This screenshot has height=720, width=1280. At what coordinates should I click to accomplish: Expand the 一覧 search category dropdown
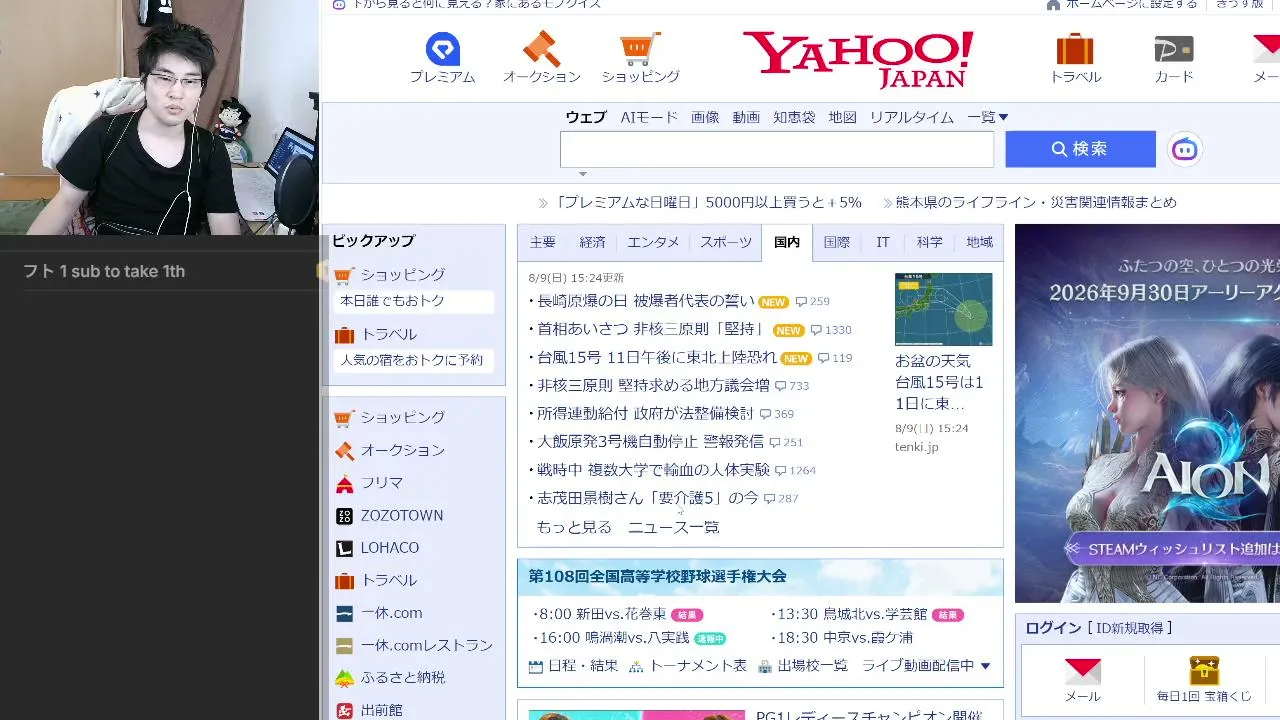988,117
